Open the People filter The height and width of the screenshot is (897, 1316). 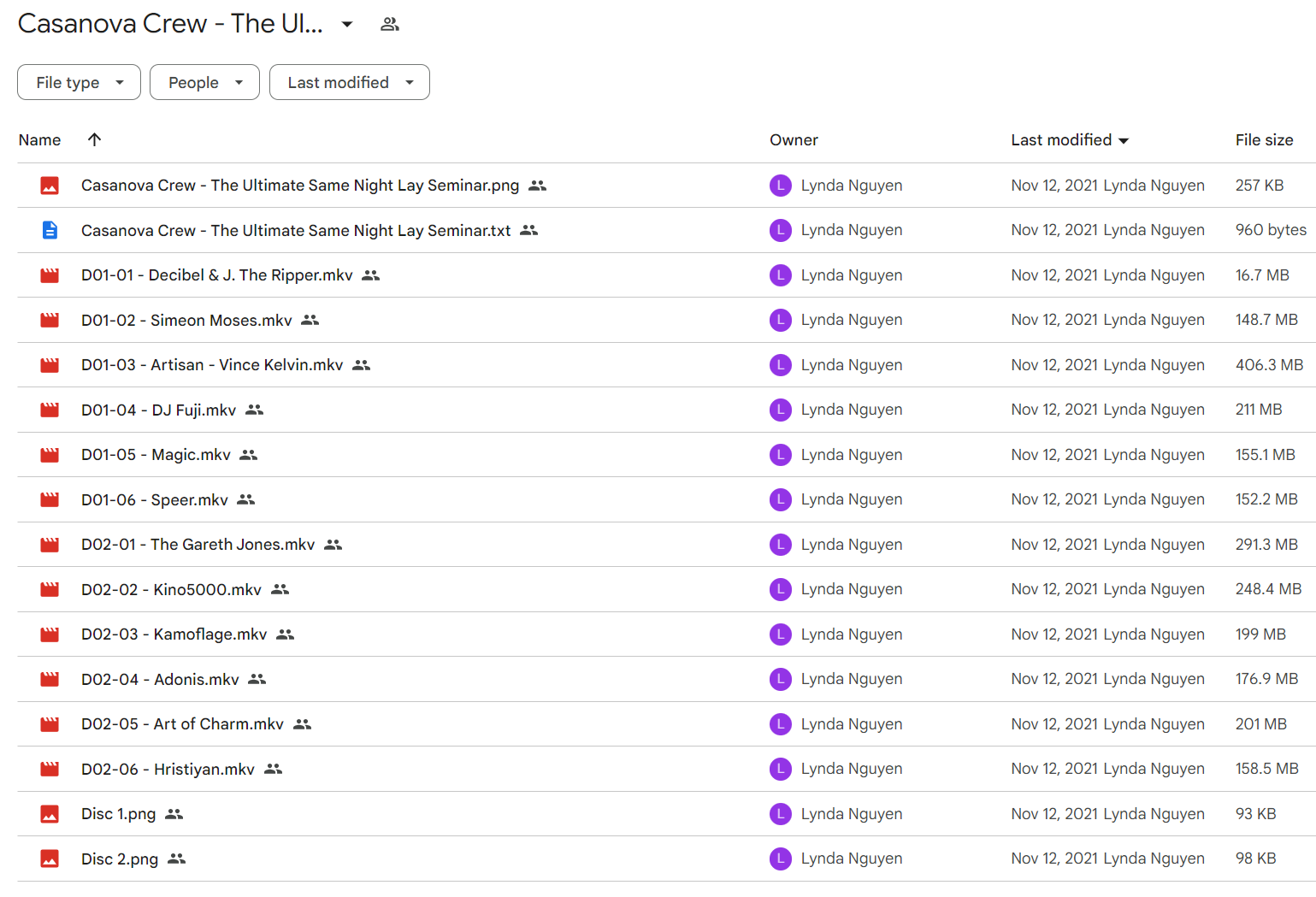coord(204,82)
